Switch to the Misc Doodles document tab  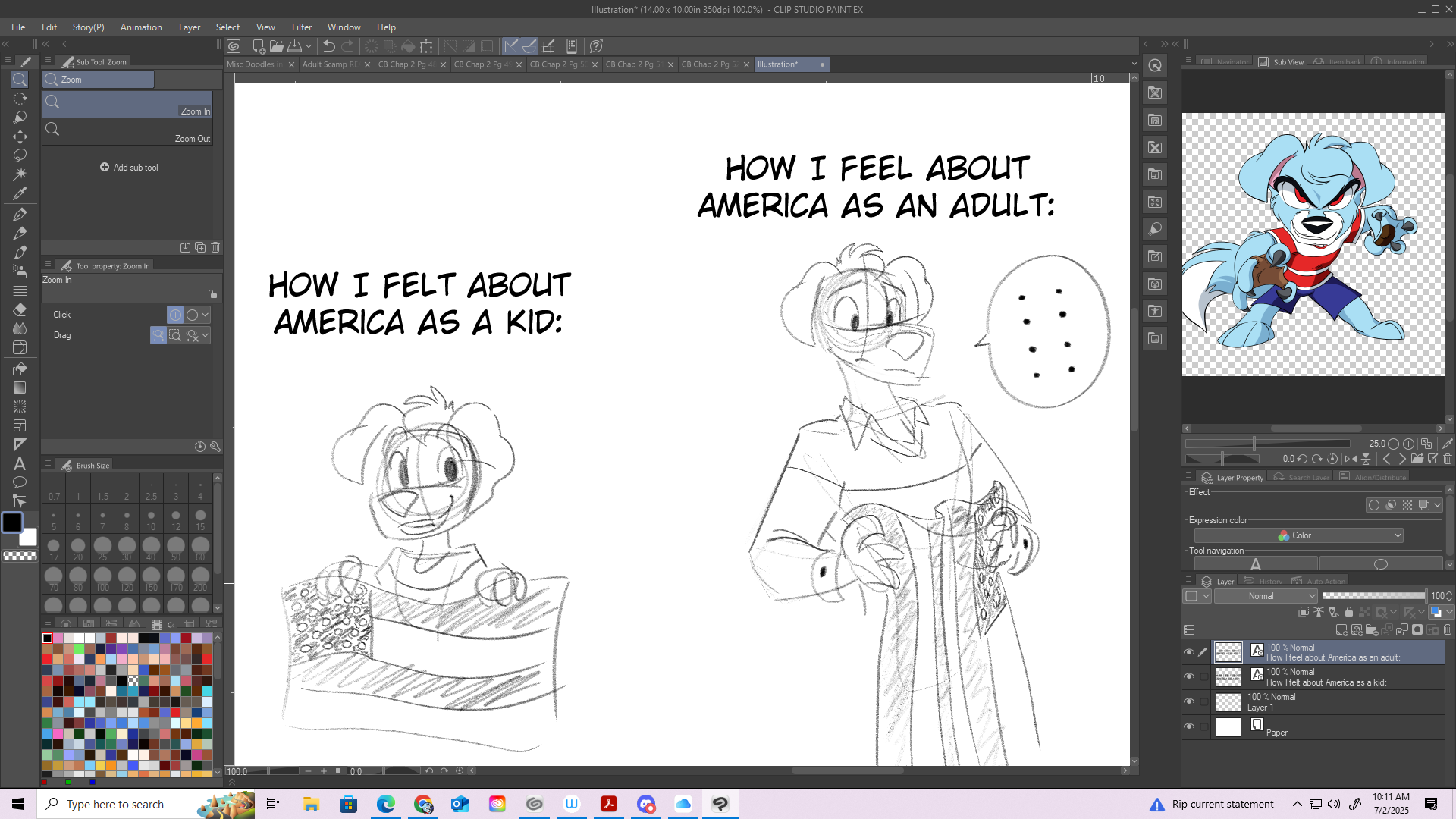(x=255, y=64)
